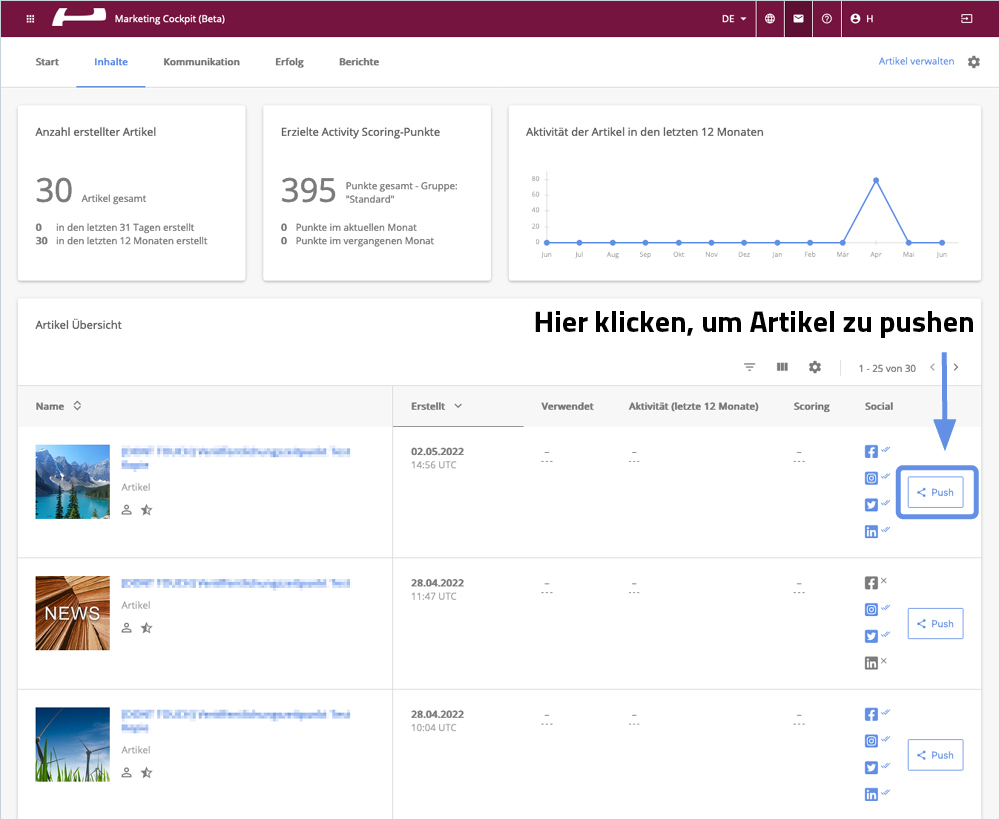Click LinkedIn icon for 02.05.2022 article
The height and width of the screenshot is (820, 1000).
(x=871, y=532)
